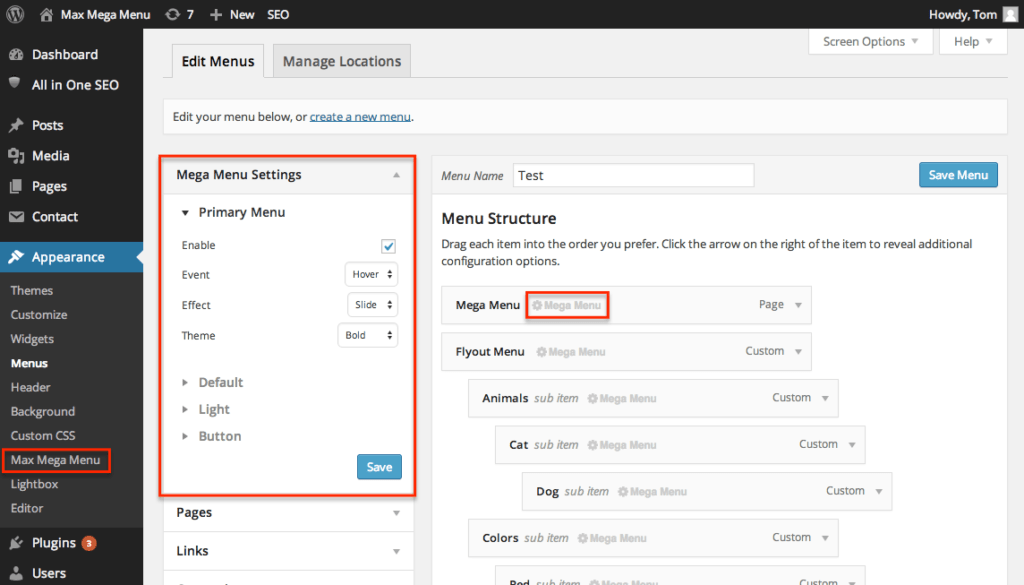
Task: Follow the create a new menu link
Action: click(360, 117)
